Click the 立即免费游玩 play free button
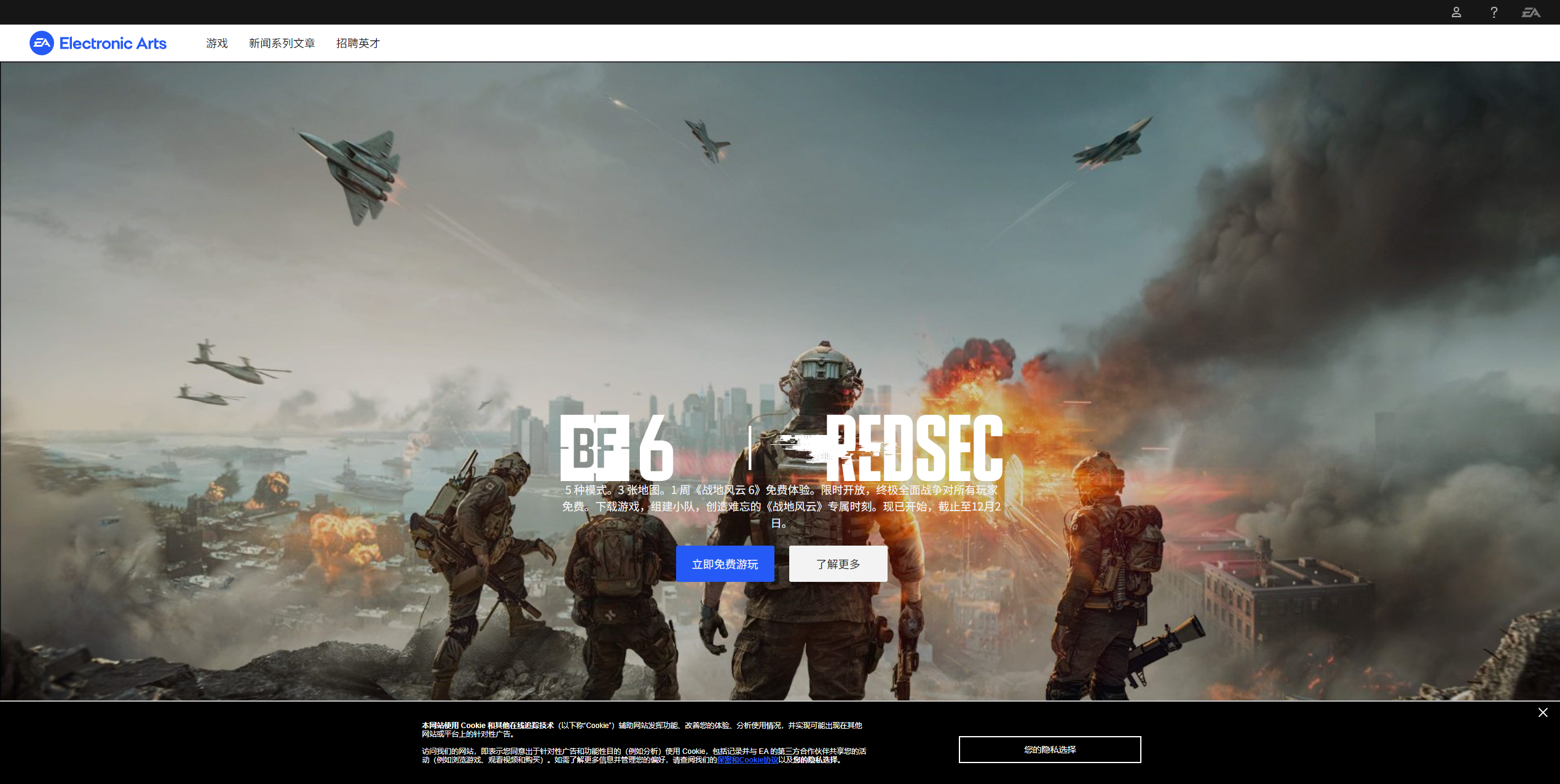Viewport: 1560px width, 784px height. click(725, 563)
